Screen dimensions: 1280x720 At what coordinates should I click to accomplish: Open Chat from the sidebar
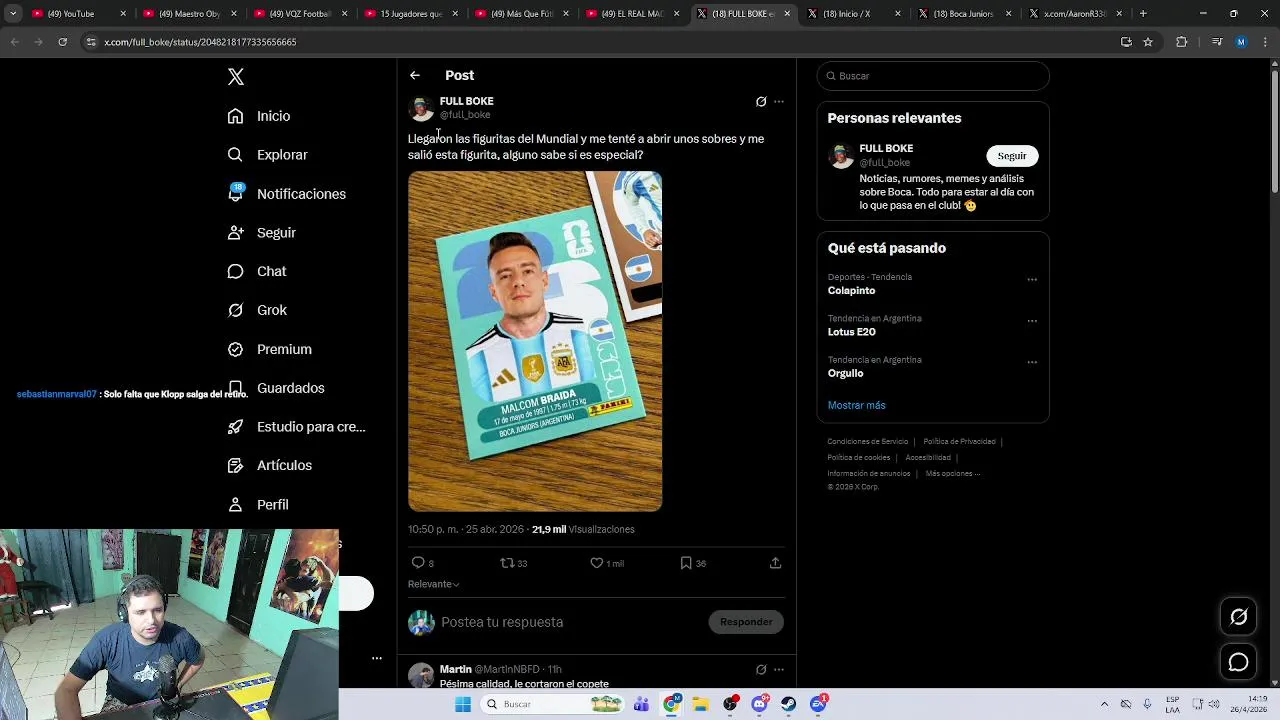click(257, 271)
